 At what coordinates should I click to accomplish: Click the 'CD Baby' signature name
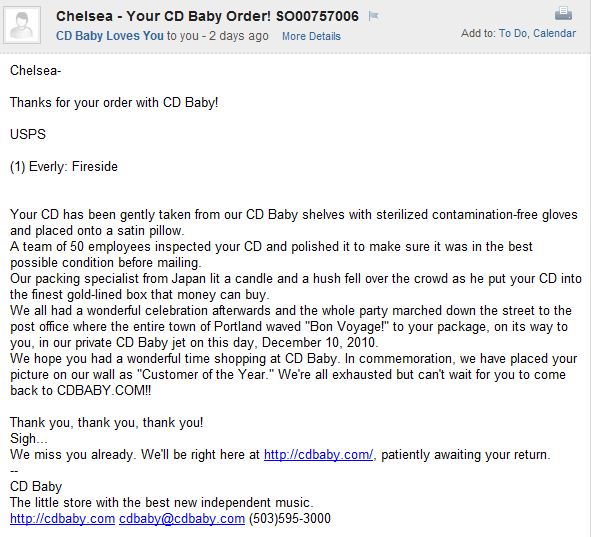pyautogui.click(x=36, y=487)
